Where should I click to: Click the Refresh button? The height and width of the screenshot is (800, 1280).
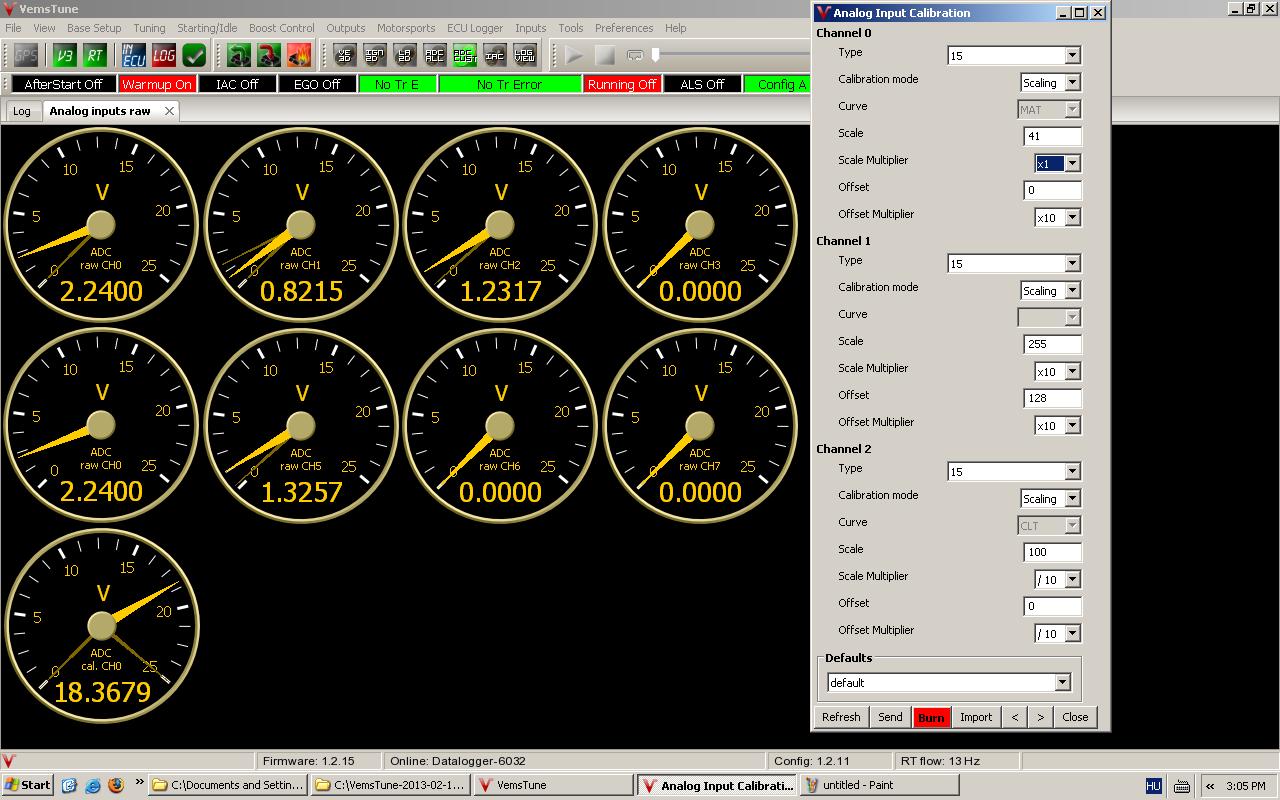coord(841,717)
